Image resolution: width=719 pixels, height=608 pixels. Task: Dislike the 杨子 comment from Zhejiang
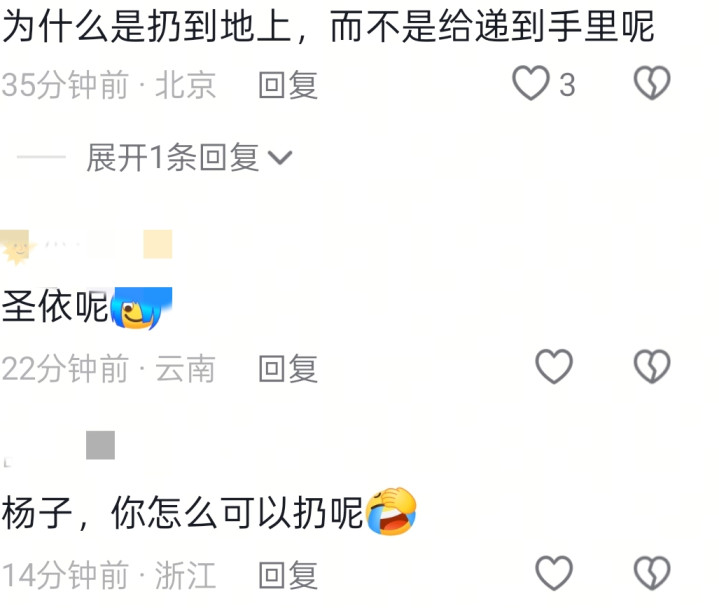(652, 574)
